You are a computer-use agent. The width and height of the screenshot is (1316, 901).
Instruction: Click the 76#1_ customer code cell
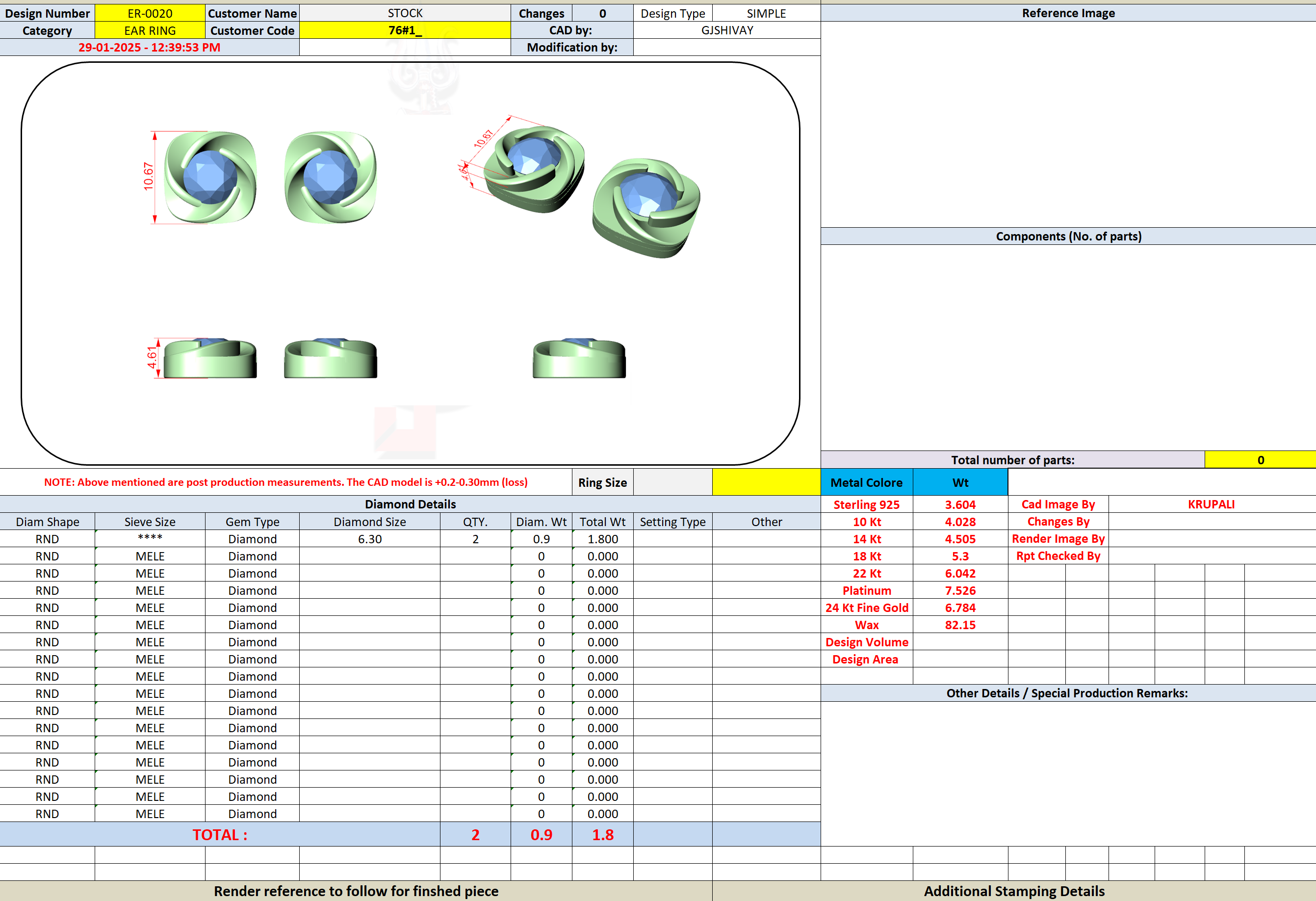(x=405, y=30)
